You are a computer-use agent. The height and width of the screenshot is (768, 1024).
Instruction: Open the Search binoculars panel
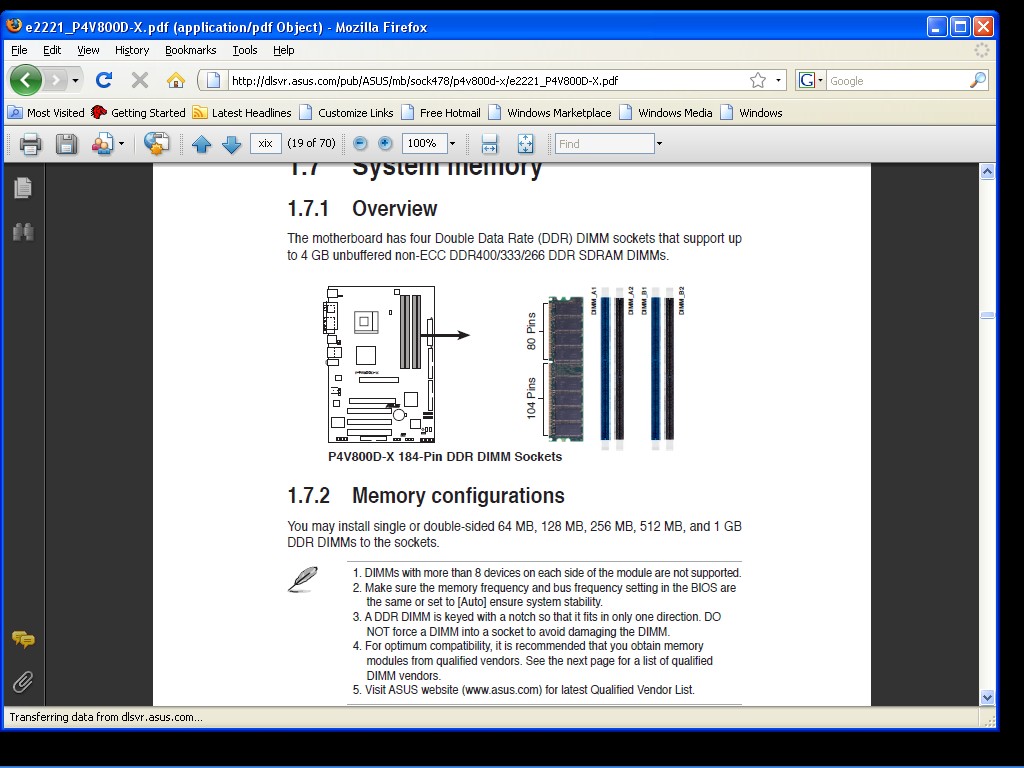[23, 231]
